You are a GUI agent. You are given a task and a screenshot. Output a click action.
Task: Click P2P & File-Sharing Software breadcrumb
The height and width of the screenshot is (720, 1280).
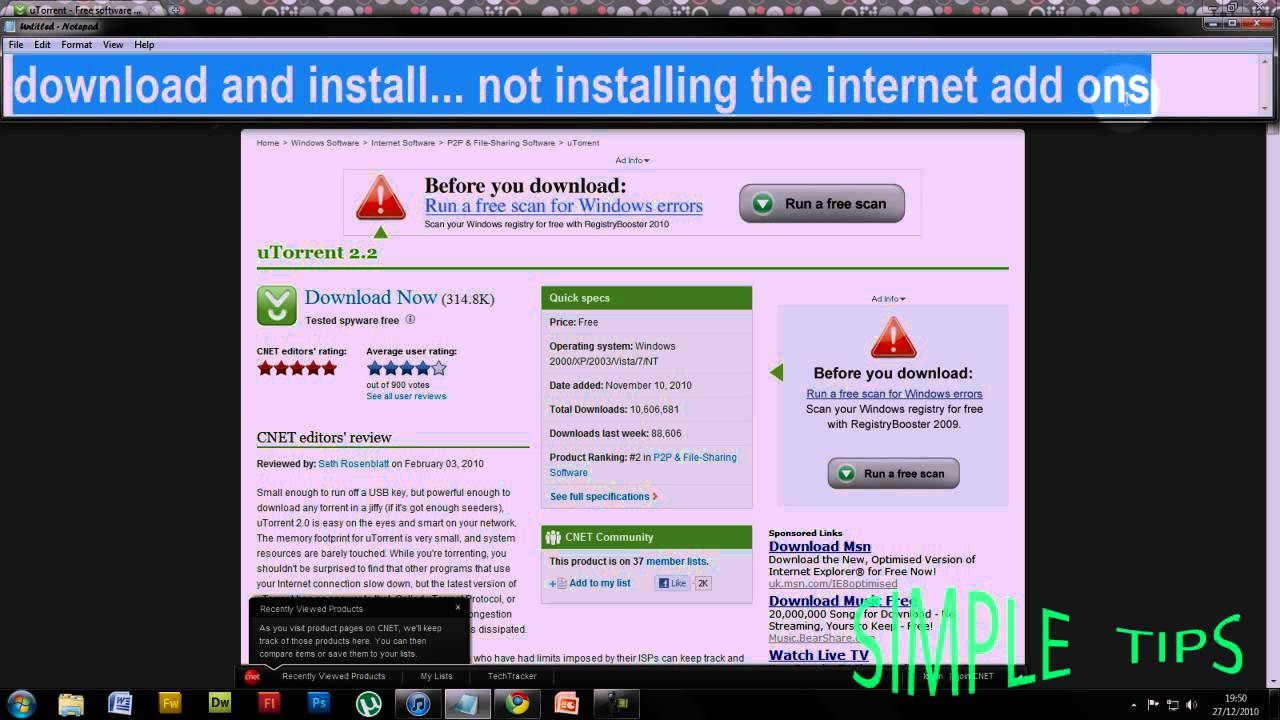pos(501,143)
